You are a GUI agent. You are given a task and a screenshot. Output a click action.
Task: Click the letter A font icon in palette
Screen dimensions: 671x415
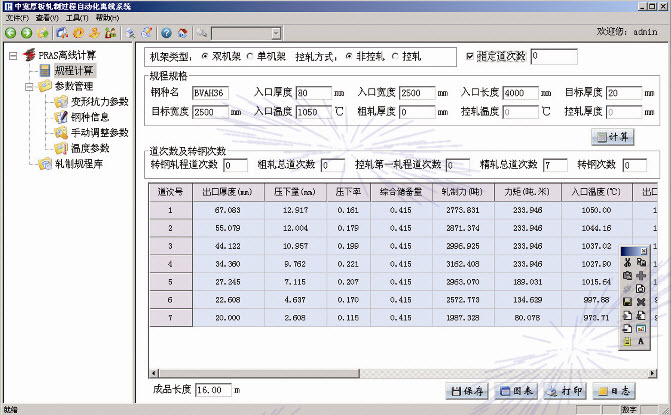[640, 342]
